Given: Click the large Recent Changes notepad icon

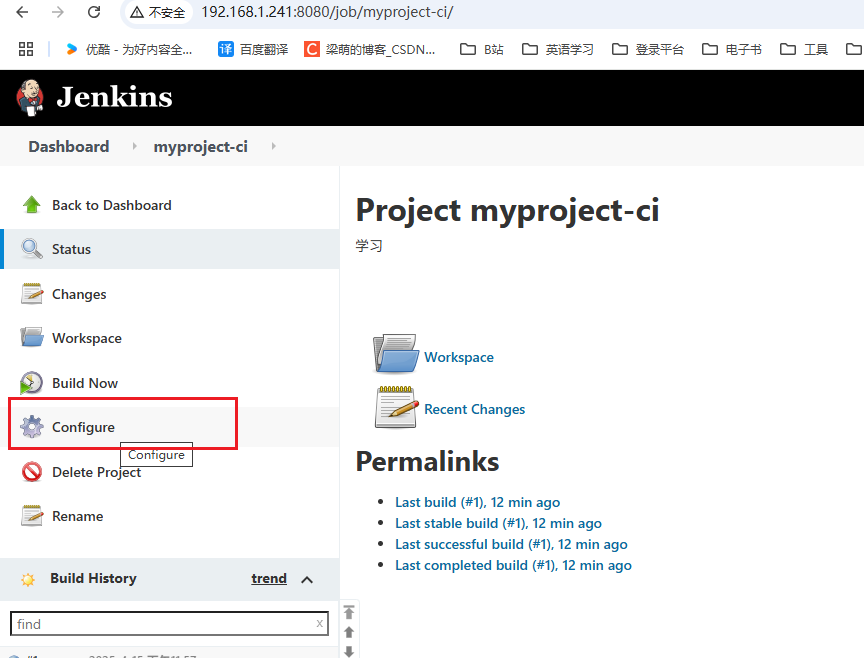Looking at the screenshot, I should [397, 407].
